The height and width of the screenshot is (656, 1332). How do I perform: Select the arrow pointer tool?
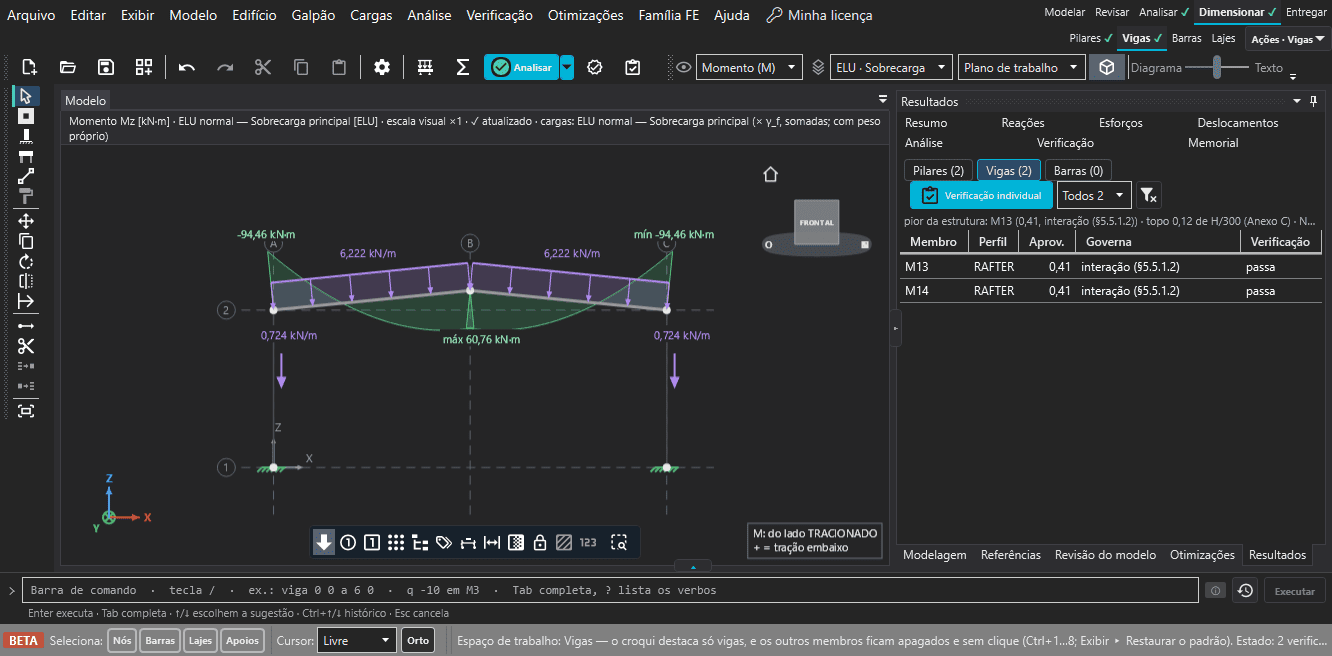[26, 96]
